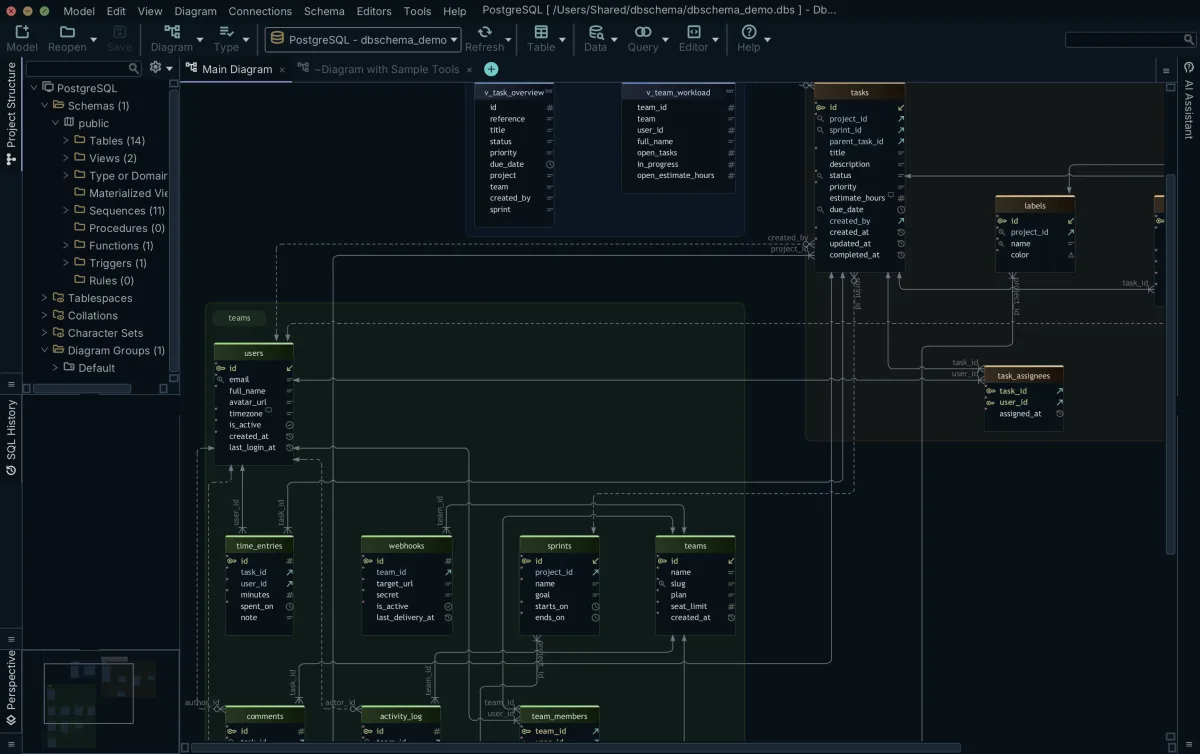Toggle the Project Structure side panel
The image size is (1200, 754).
(x=11, y=113)
